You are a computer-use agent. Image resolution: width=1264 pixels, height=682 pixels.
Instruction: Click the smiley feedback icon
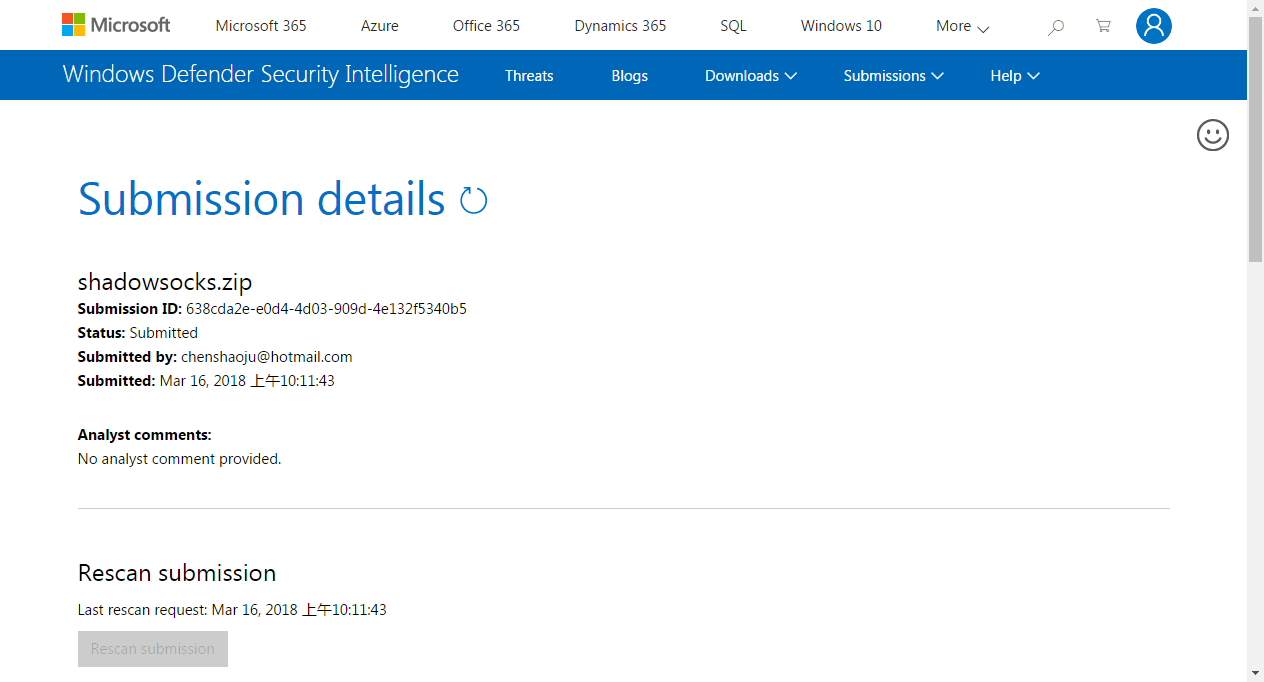click(1213, 135)
